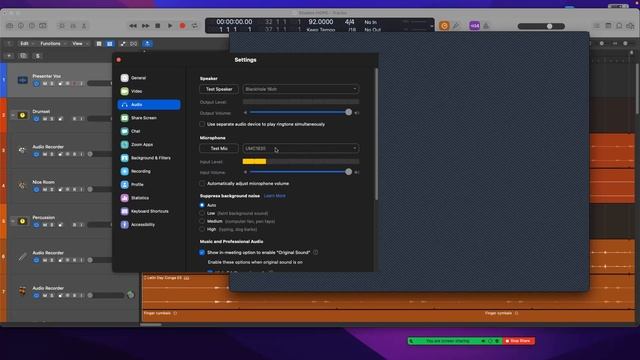
Task: Click the duplicate track icon
Action: (x=23, y=56)
